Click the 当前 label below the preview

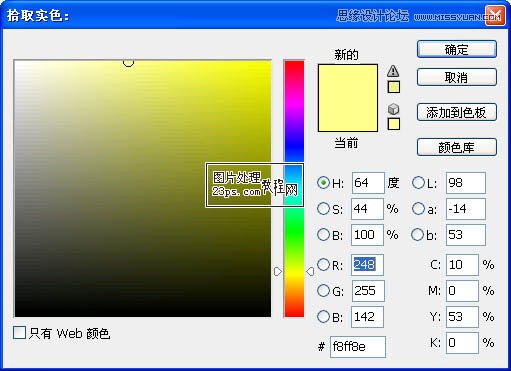(346, 143)
